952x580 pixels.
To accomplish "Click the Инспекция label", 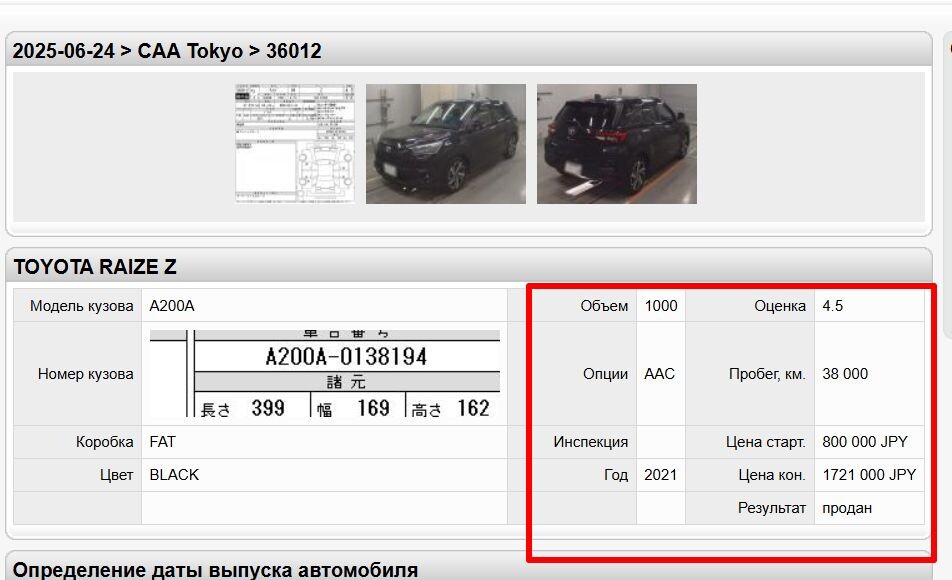I will [591, 442].
